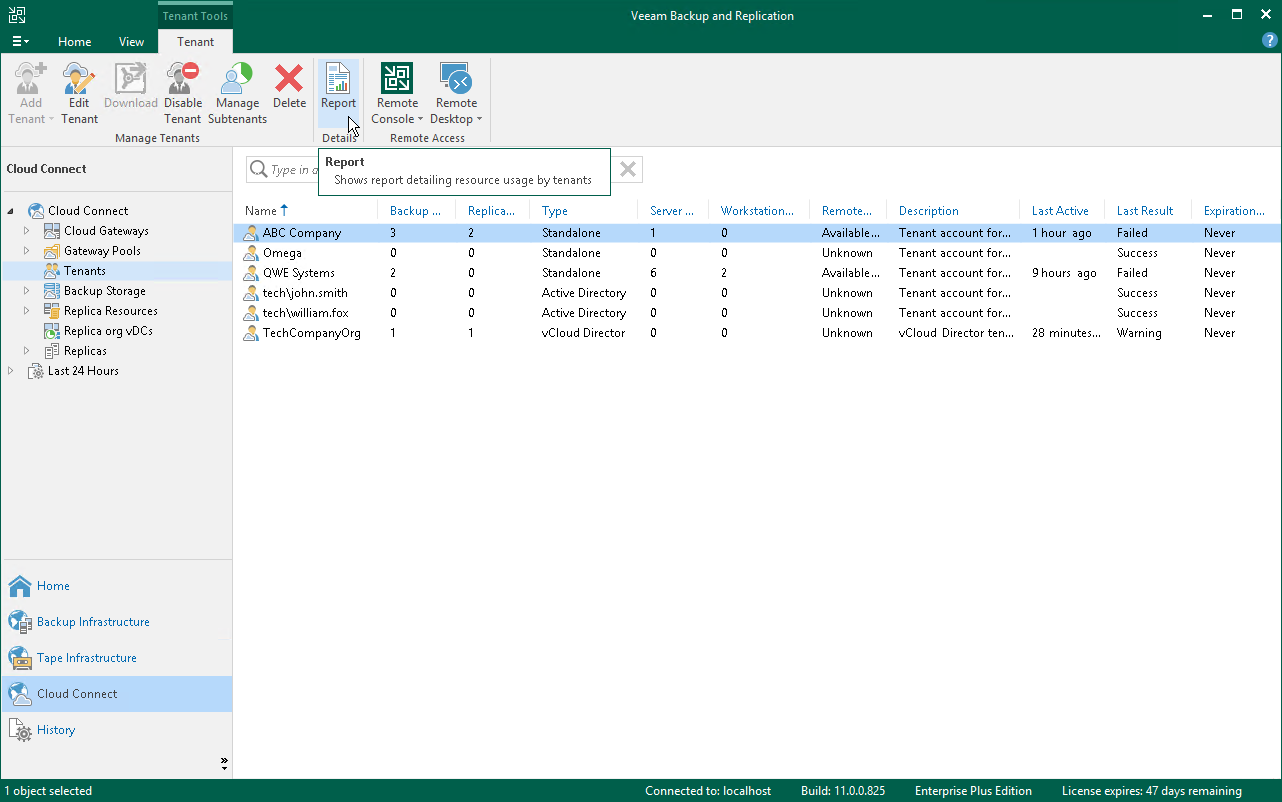The image size is (1282, 802).
Task: Expand the Last 24 Hours tree node
Action: click(x=11, y=371)
